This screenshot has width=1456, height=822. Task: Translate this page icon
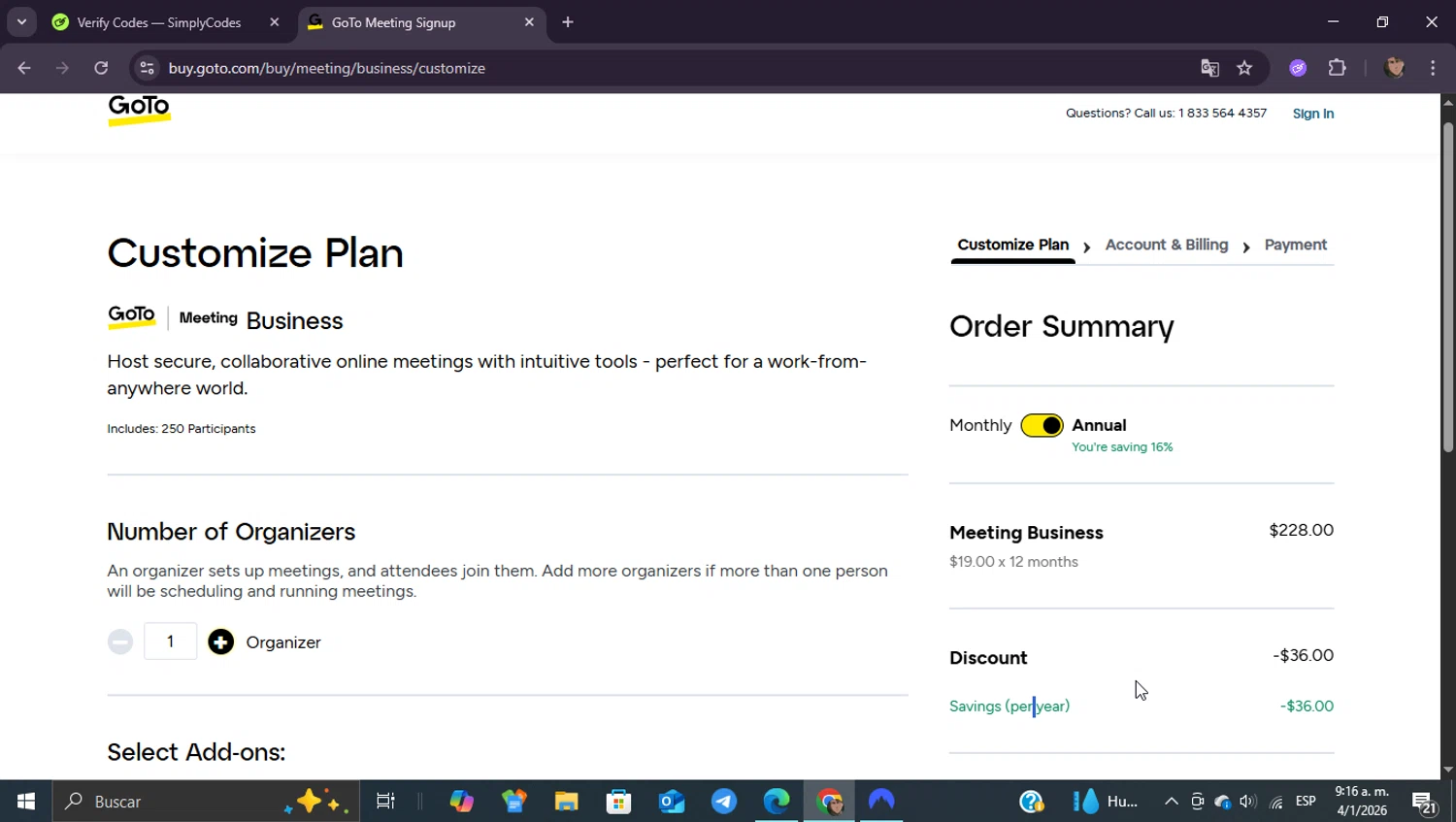coord(1209,68)
